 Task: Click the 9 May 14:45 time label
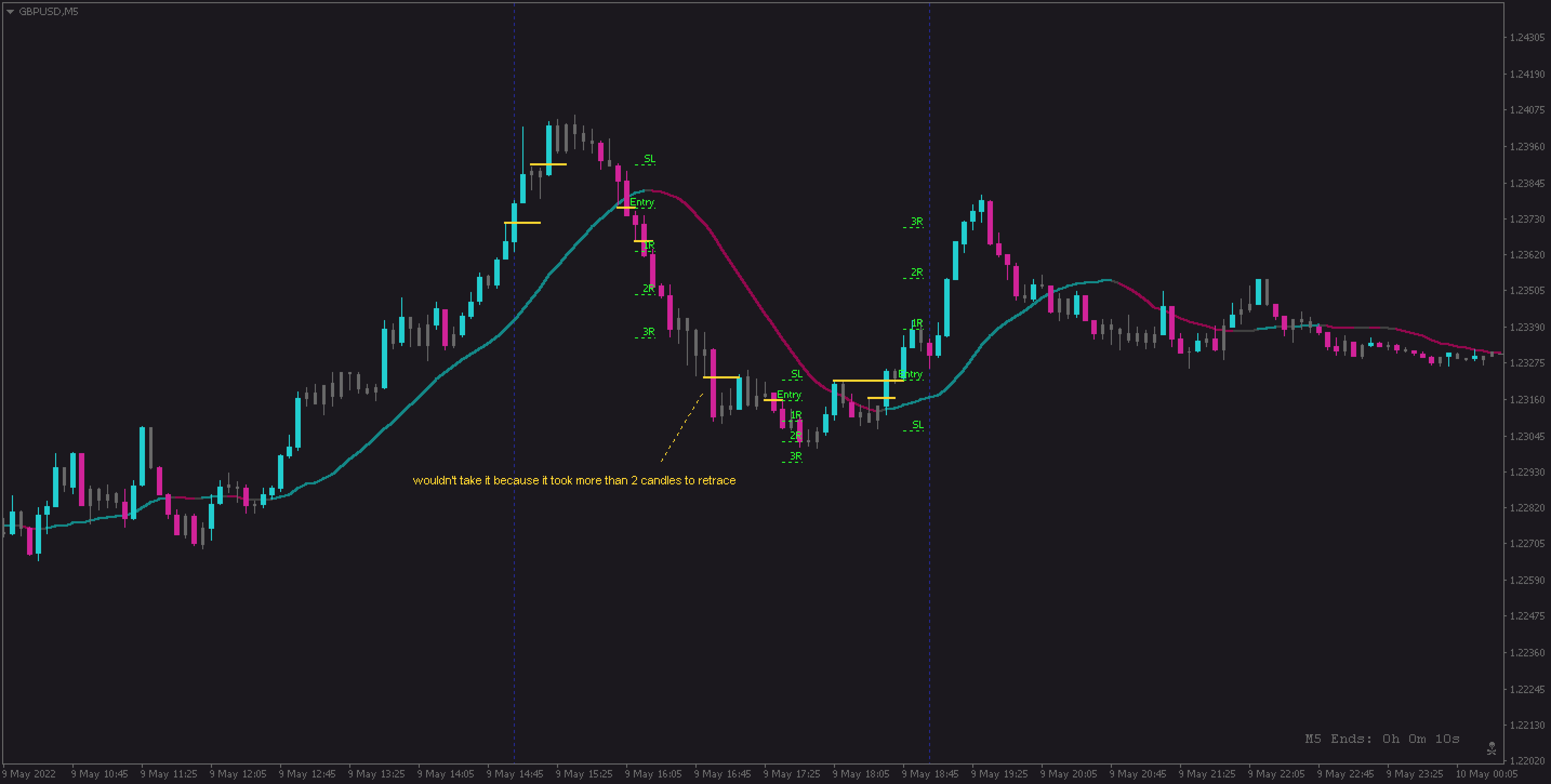(x=514, y=774)
